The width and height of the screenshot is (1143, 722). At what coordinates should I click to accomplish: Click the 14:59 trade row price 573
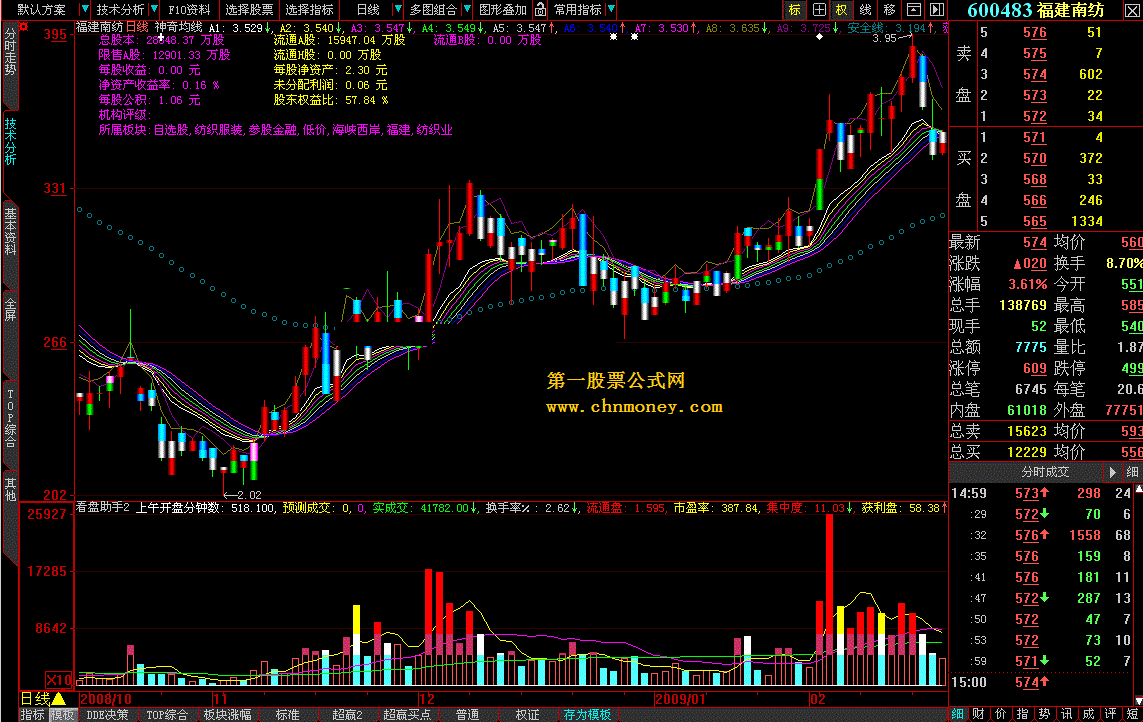pyautogui.click(x=1027, y=493)
